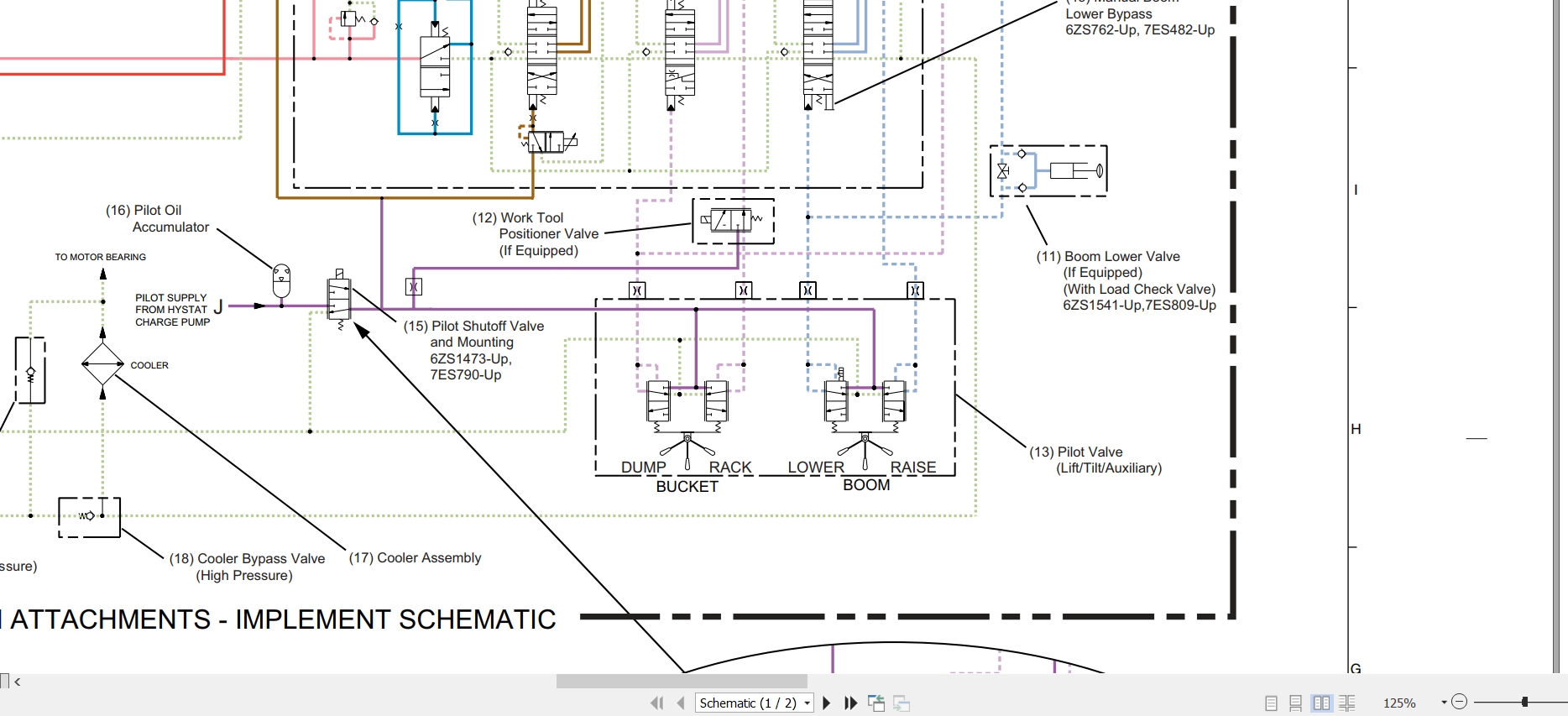This screenshot has height=716, width=1568.
Task: Click the 'DUMP' label
Action: [x=644, y=468]
